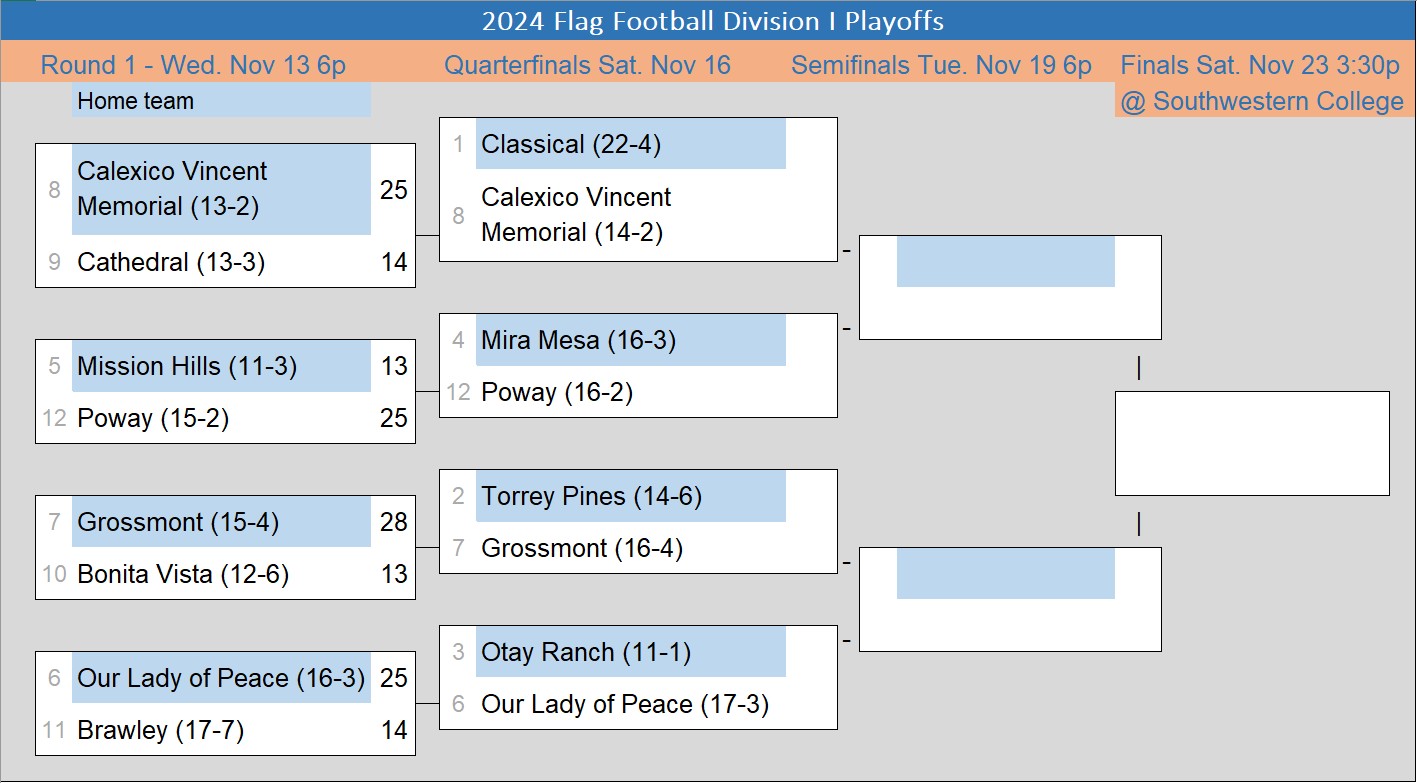Viewport: 1417px width, 783px height.
Task: Click the upper semifinal home team slot
Action: 1005,262
